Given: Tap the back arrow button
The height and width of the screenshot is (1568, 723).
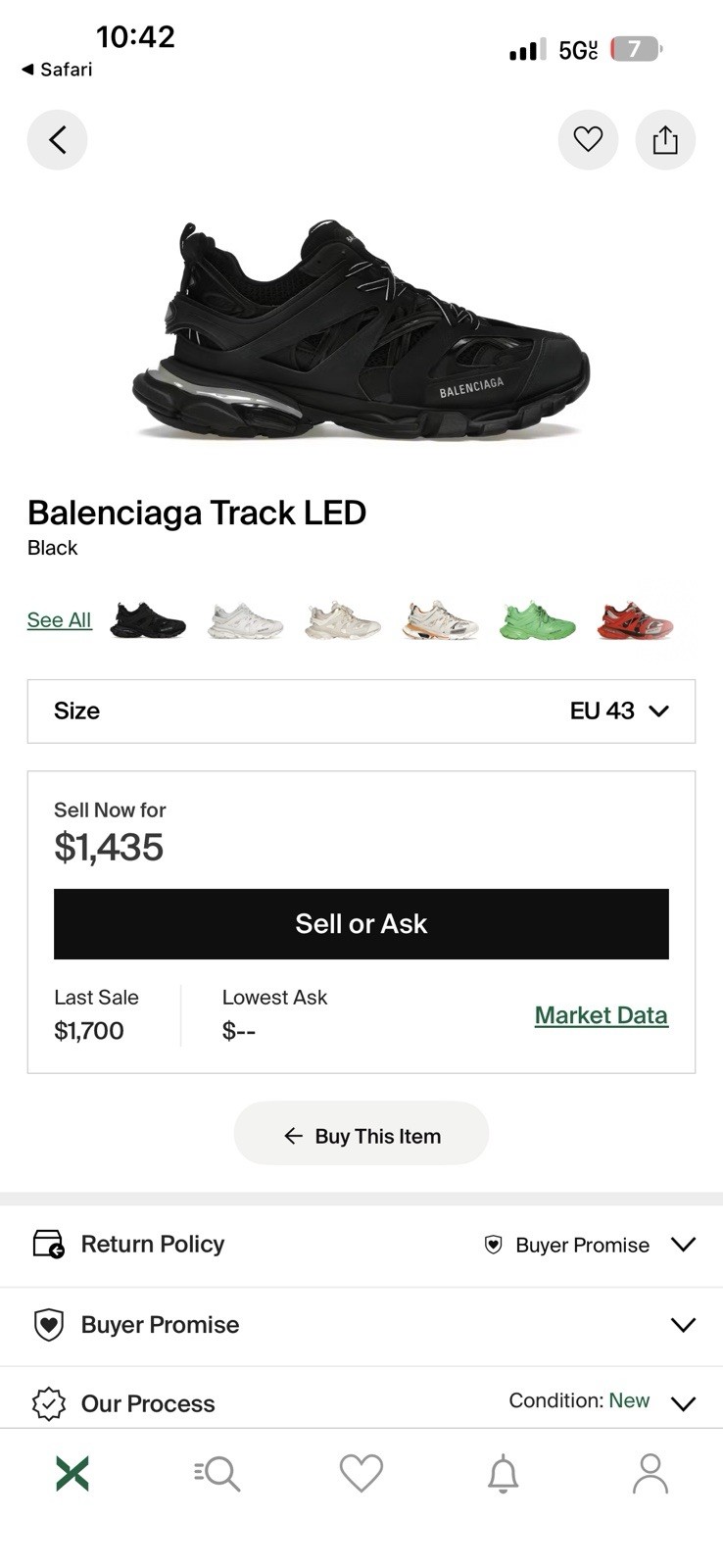Looking at the screenshot, I should coord(57,140).
